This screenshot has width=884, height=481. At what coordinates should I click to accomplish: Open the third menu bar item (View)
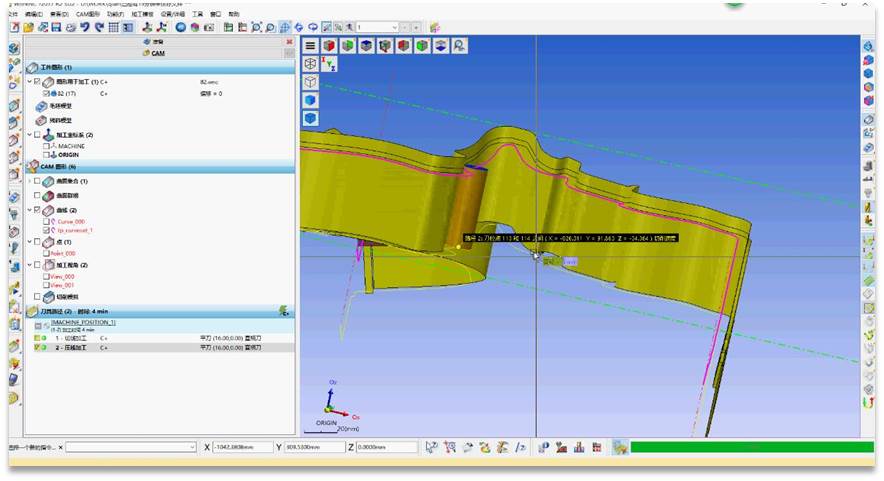(59, 14)
